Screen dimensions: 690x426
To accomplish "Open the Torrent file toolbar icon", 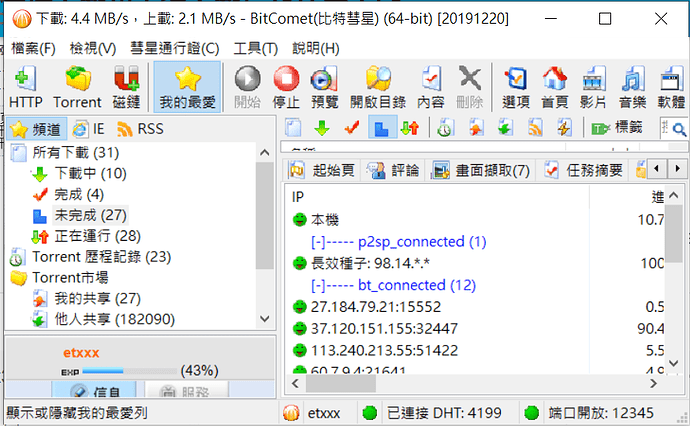I will [x=77, y=87].
